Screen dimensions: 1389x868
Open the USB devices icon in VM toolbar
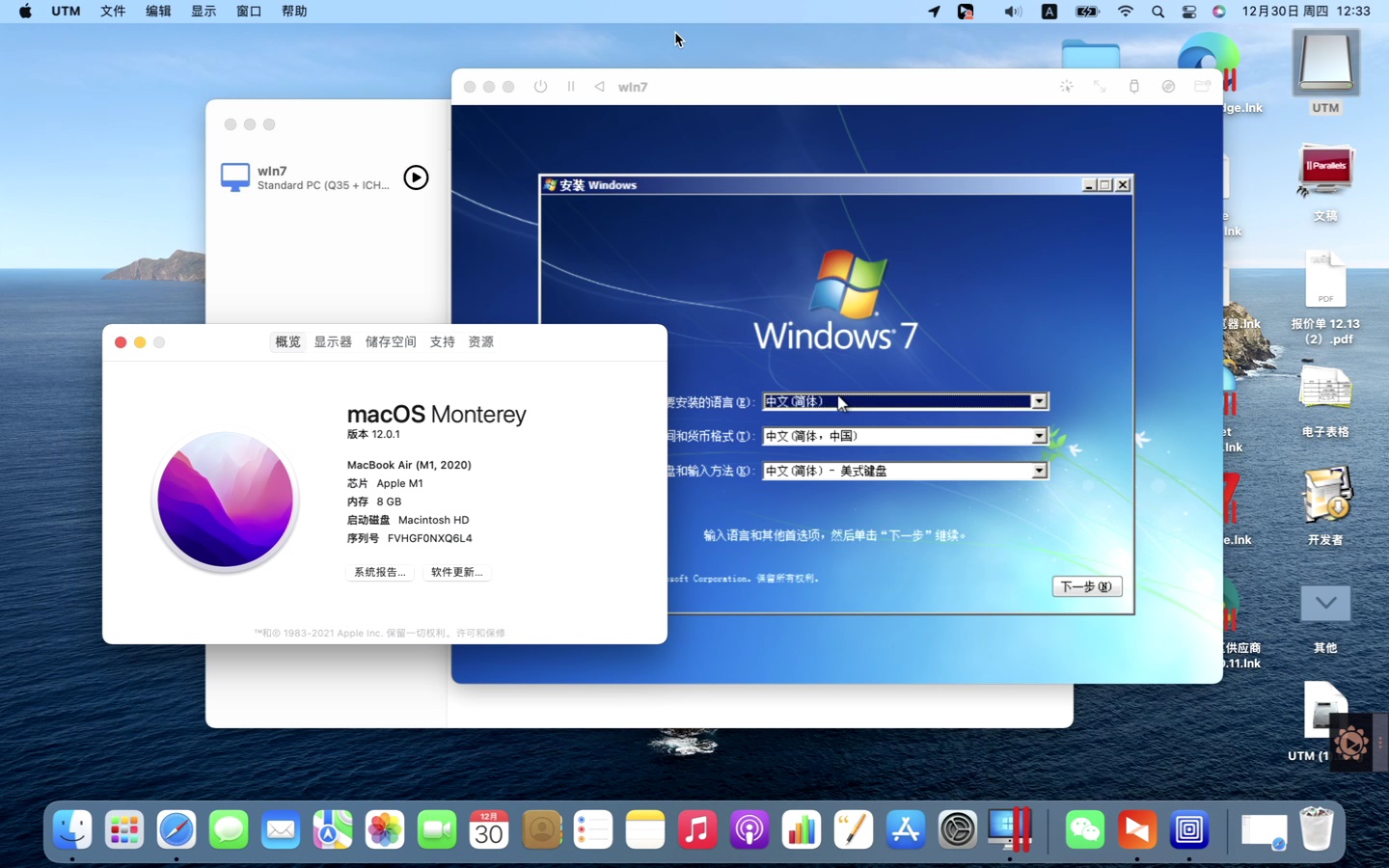[1134, 87]
